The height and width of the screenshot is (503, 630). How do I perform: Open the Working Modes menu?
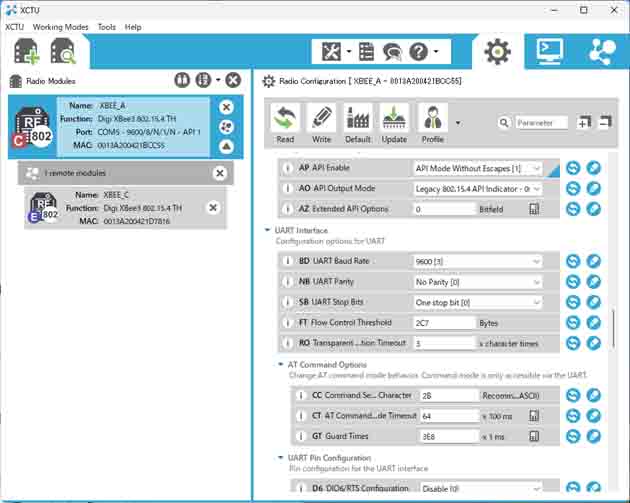coord(60,27)
